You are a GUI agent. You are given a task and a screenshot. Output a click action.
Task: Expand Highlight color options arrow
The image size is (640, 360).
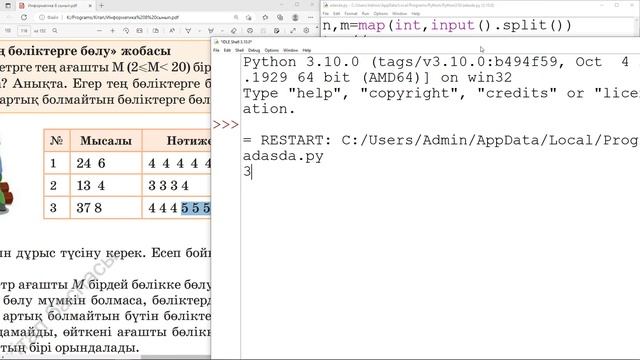coord(222,31)
